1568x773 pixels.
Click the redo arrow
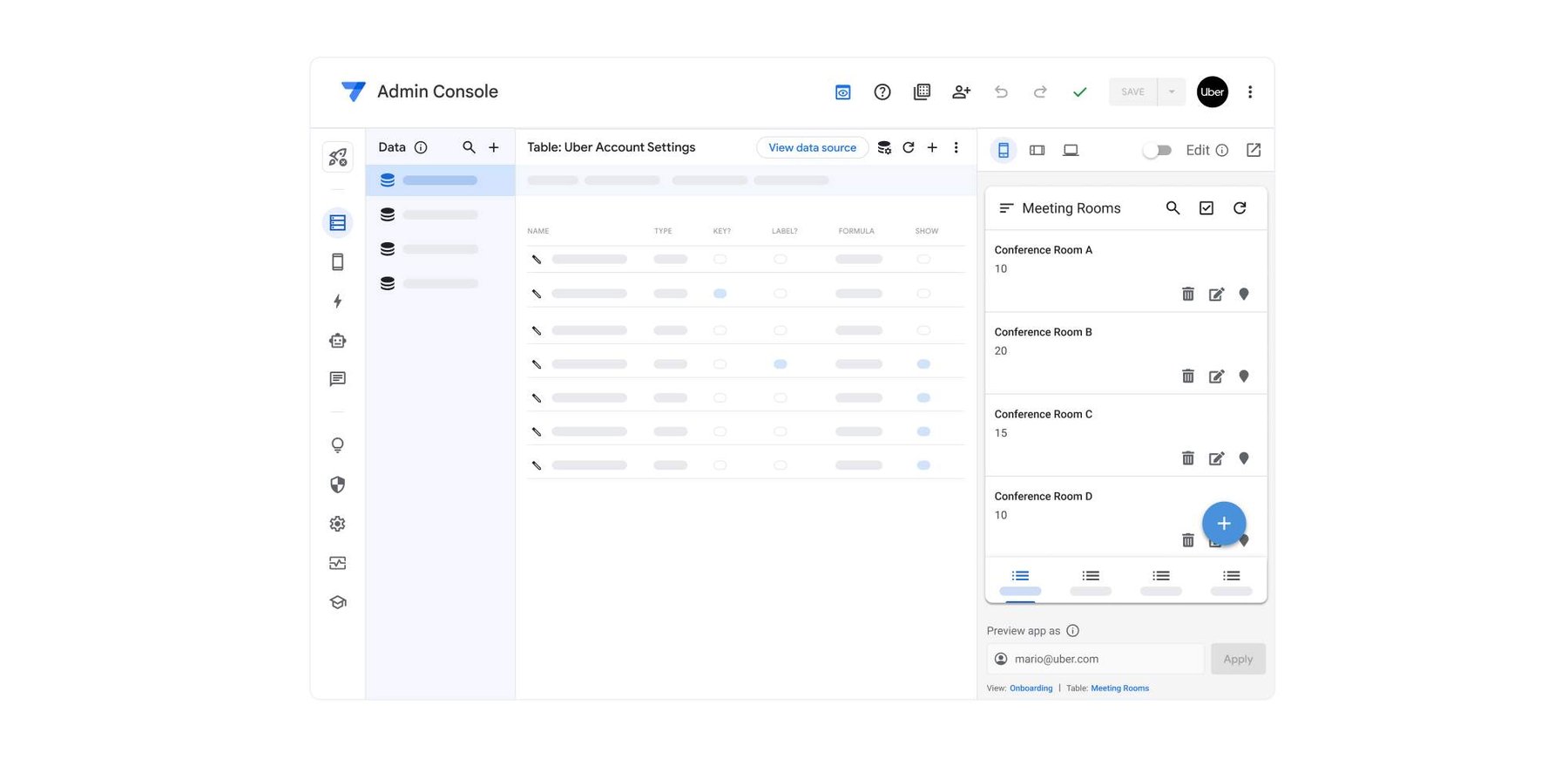1040,92
